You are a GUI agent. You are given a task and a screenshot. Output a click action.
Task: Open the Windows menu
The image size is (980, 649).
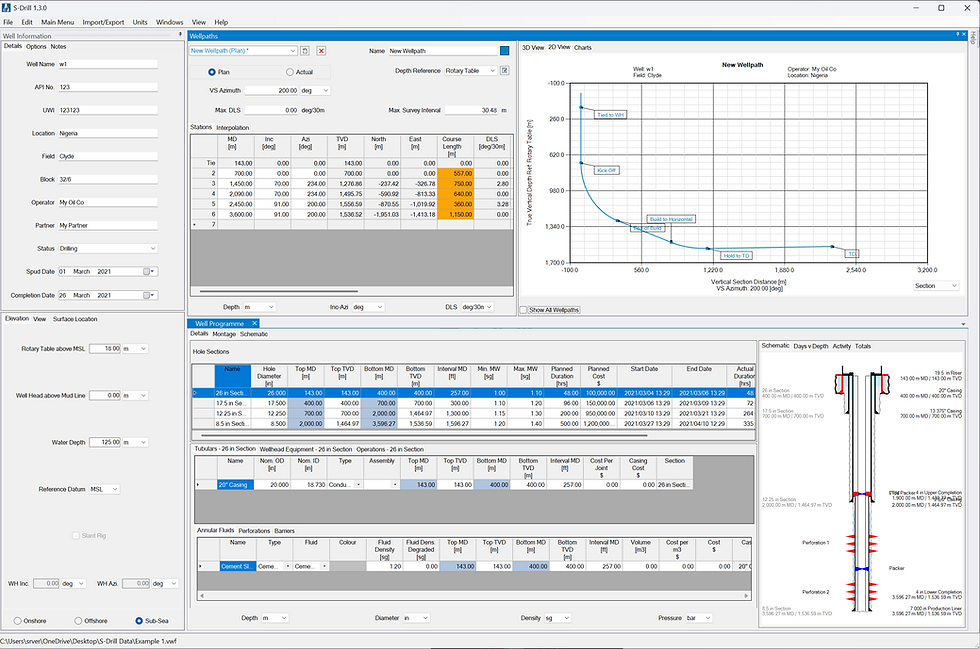point(169,22)
